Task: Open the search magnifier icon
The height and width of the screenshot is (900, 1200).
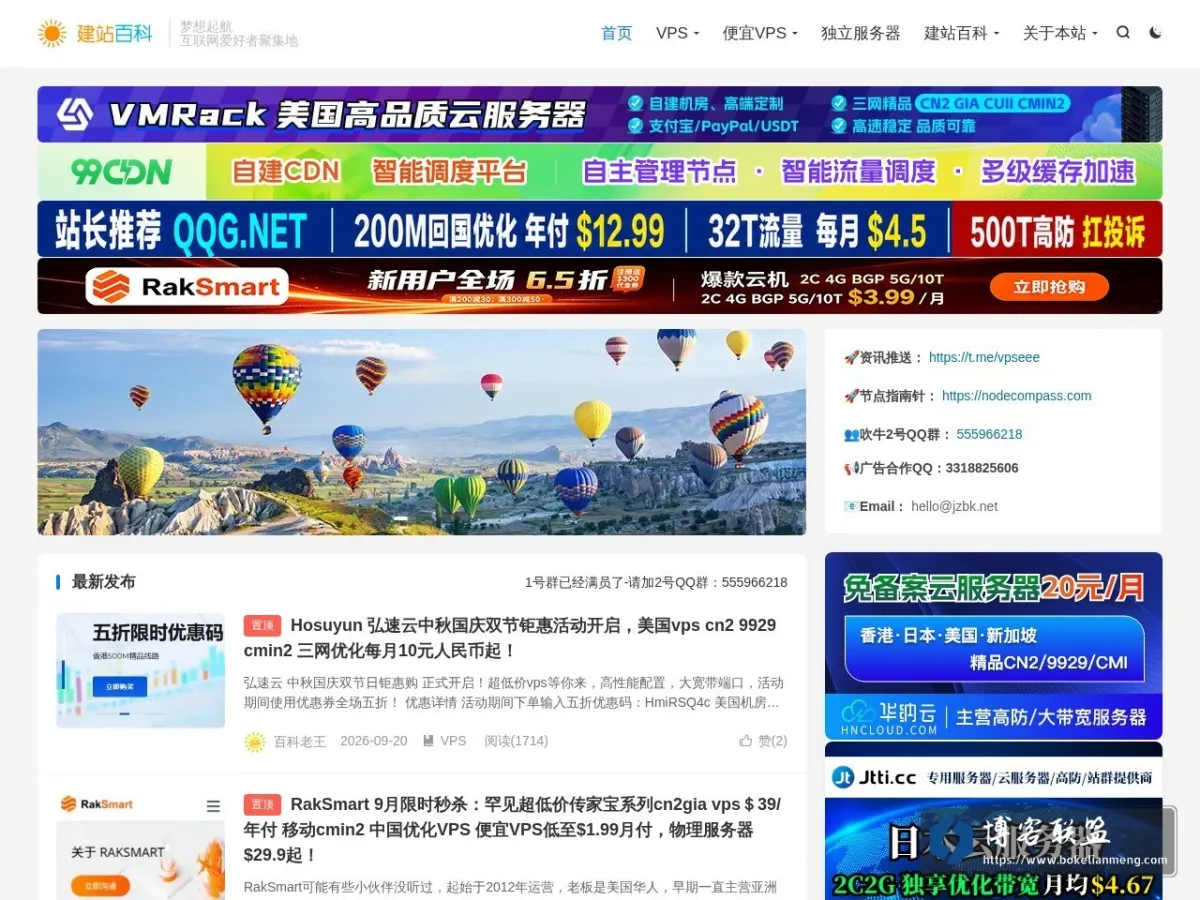Action: [x=1123, y=33]
